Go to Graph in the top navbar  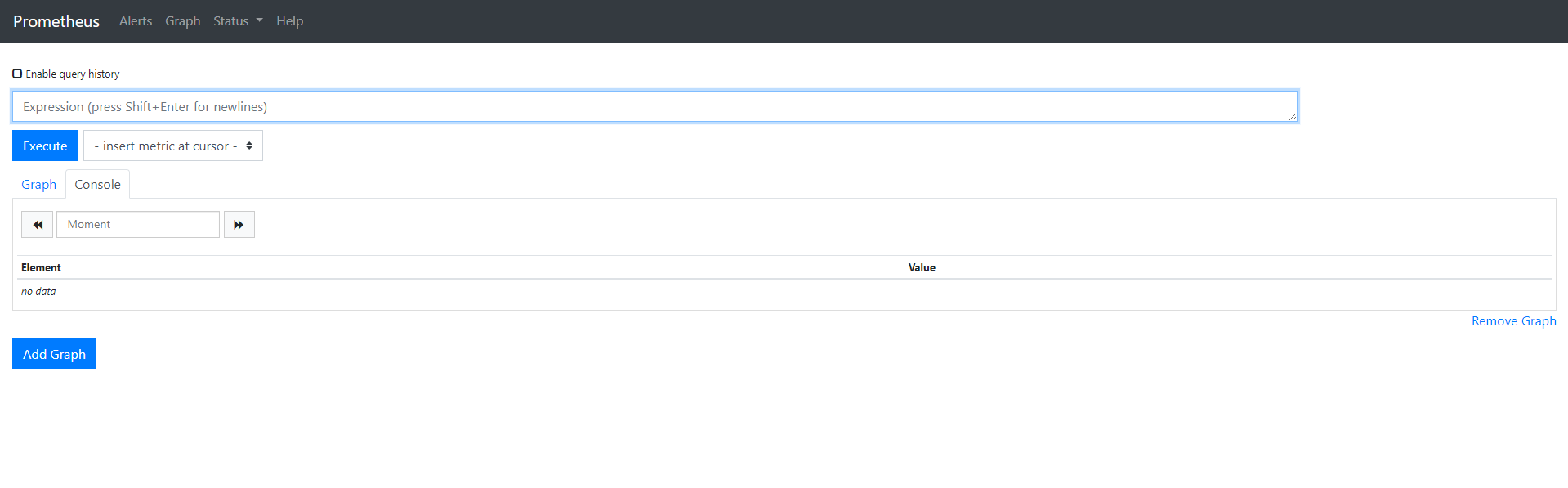coord(182,21)
